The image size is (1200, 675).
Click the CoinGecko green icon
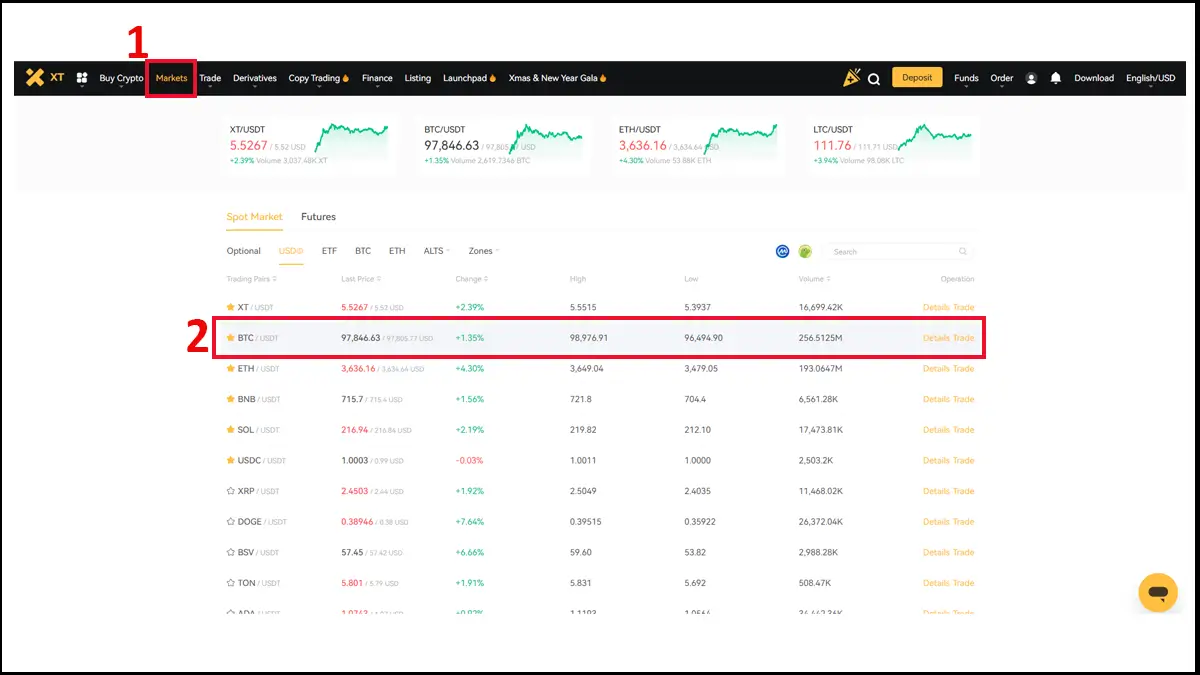pyautogui.click(x=805, y=251)
